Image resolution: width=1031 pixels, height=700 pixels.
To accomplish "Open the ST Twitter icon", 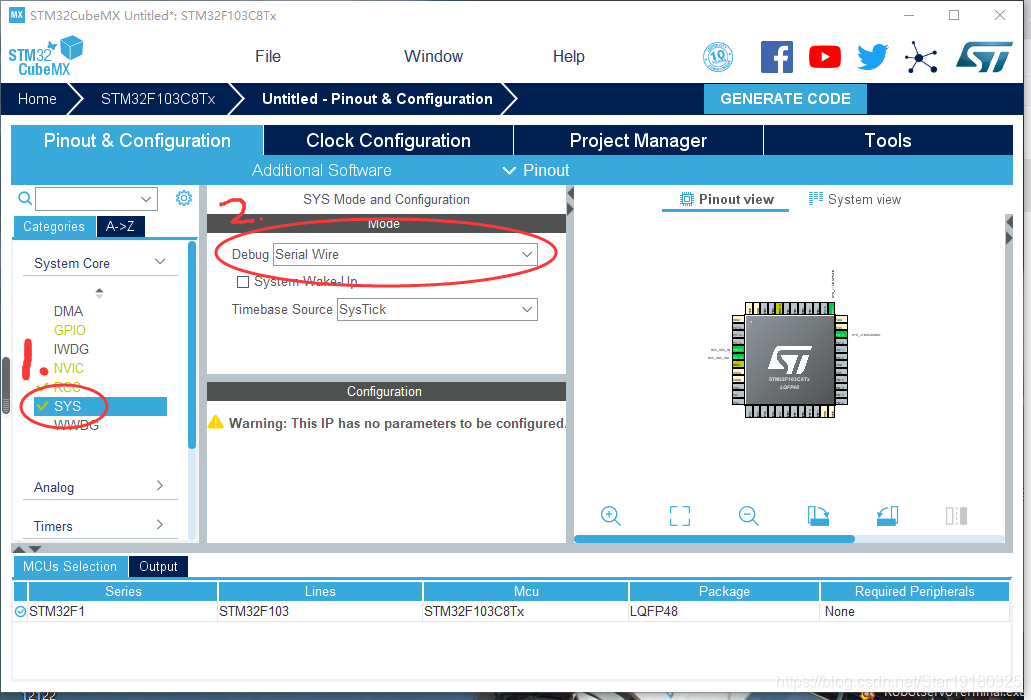I will [x=873, y=57].
